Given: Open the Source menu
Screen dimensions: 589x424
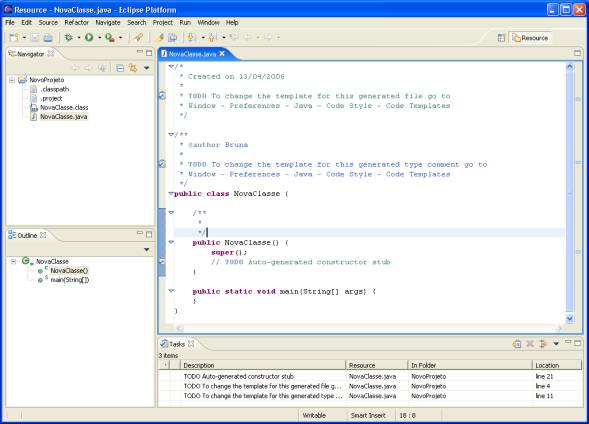Looking at the screenshot, I should [48, 23].
